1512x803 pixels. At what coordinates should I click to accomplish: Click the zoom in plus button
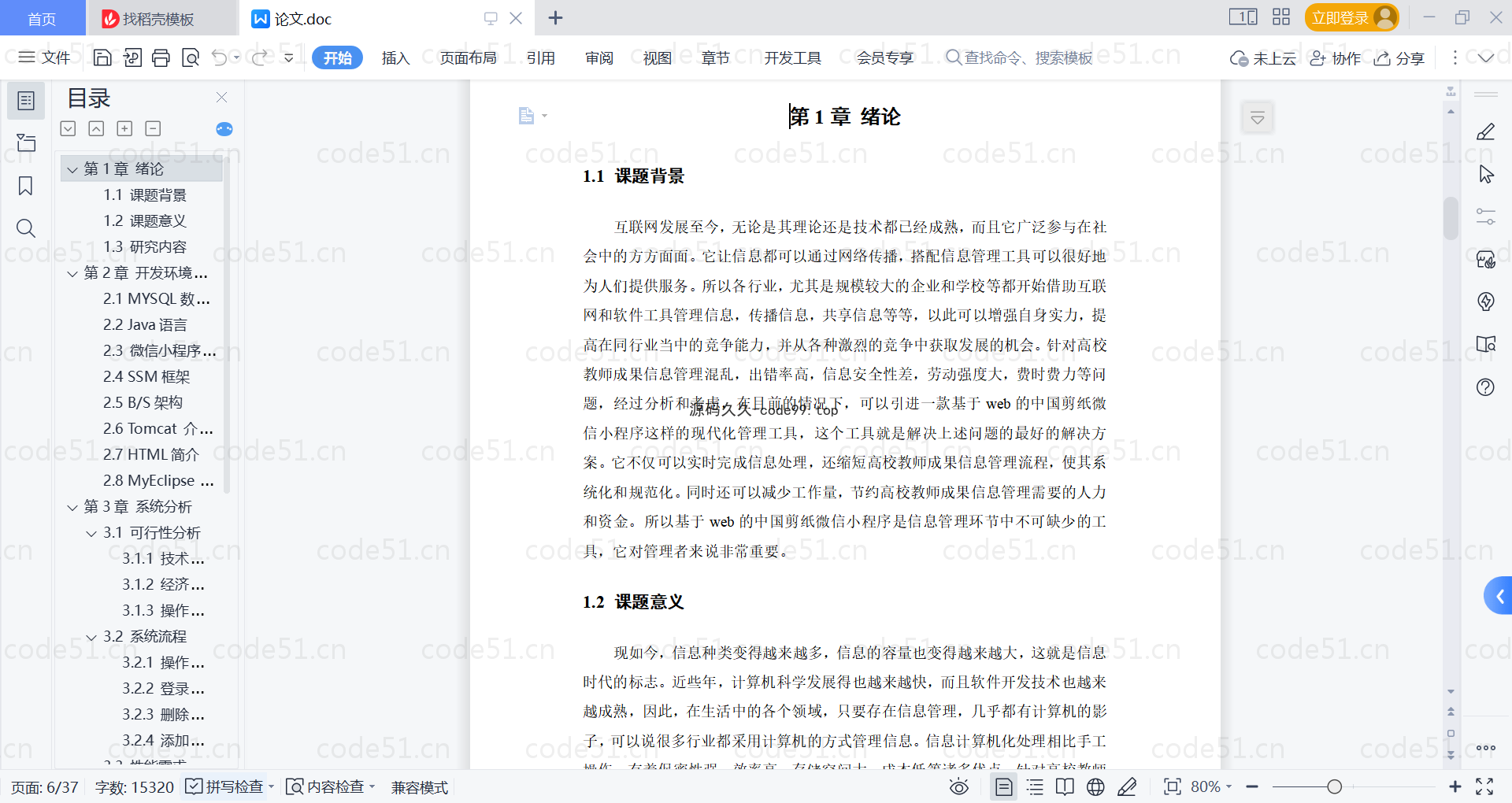(1455, 786)
